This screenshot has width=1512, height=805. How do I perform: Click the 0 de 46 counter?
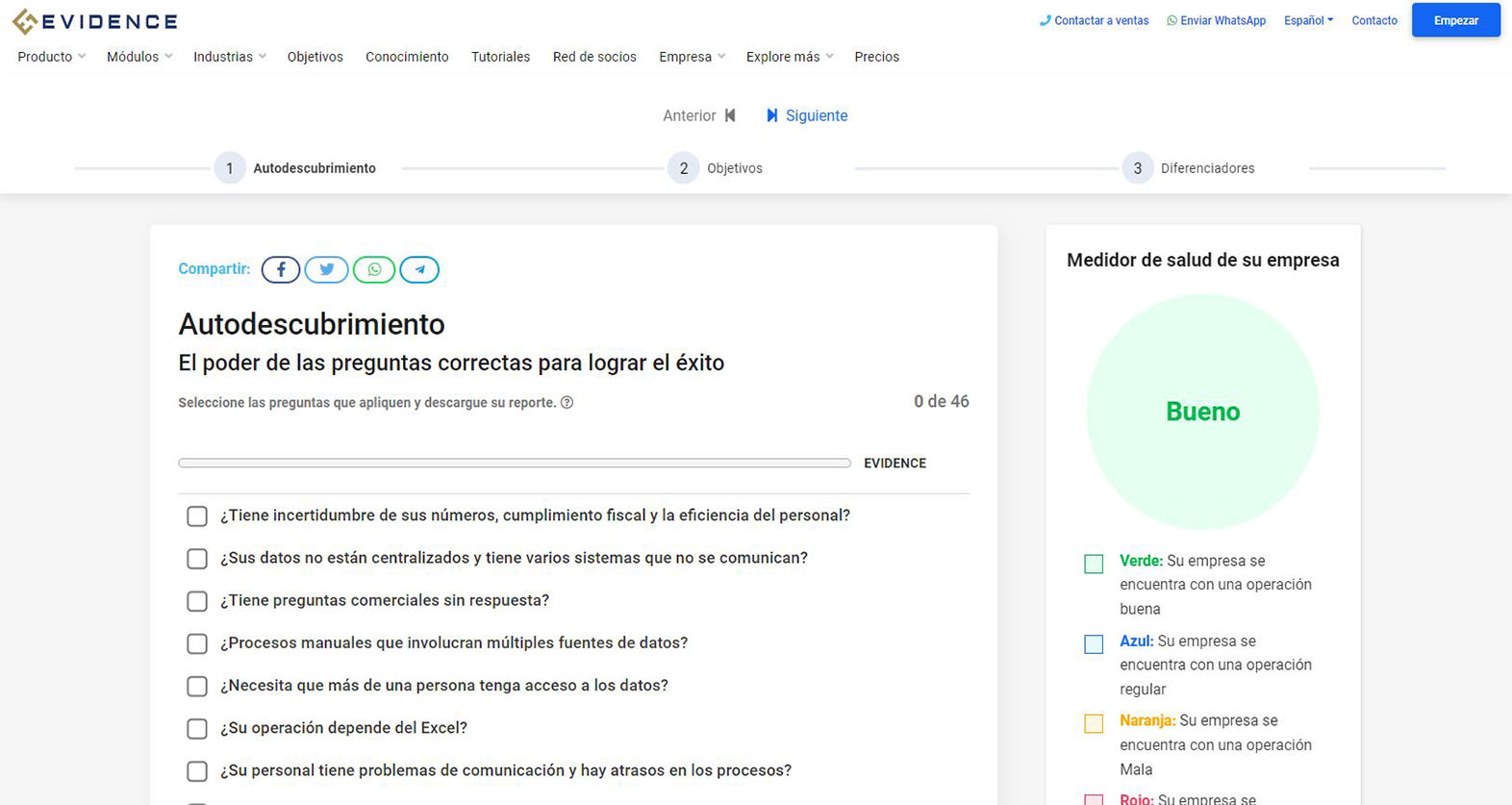[x=941, y=401]
